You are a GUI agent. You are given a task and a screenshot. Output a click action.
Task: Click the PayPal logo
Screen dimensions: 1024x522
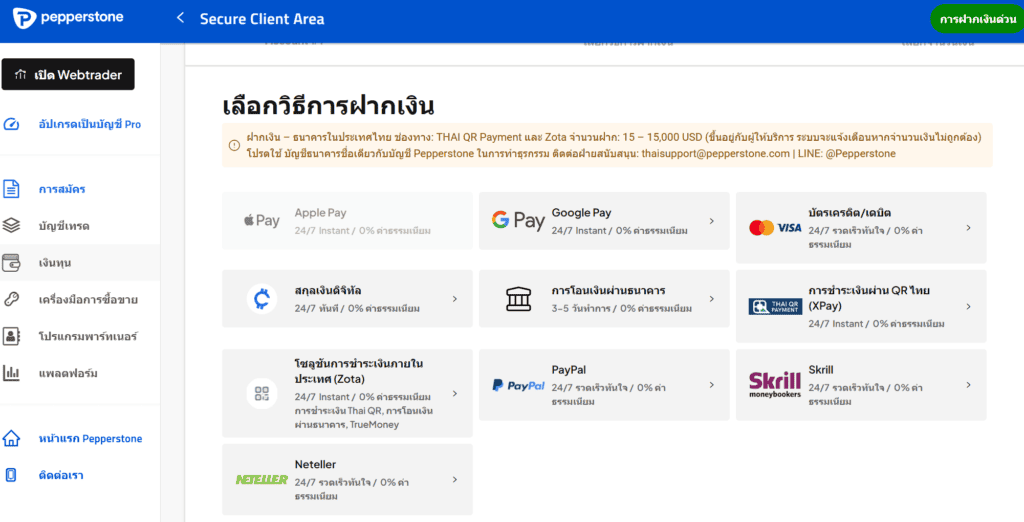pyautogui.click(x=519, y=385)
